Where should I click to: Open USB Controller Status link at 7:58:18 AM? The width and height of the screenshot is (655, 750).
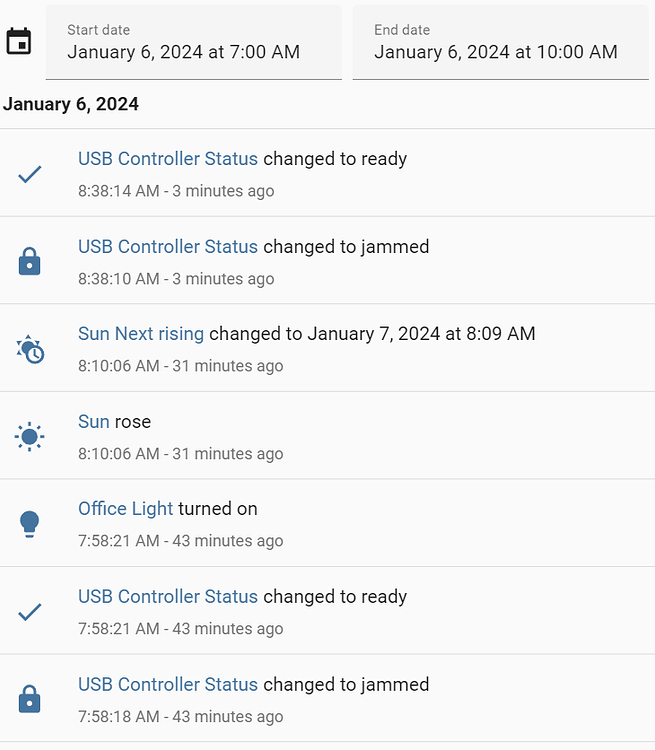[x=168, y=684]
